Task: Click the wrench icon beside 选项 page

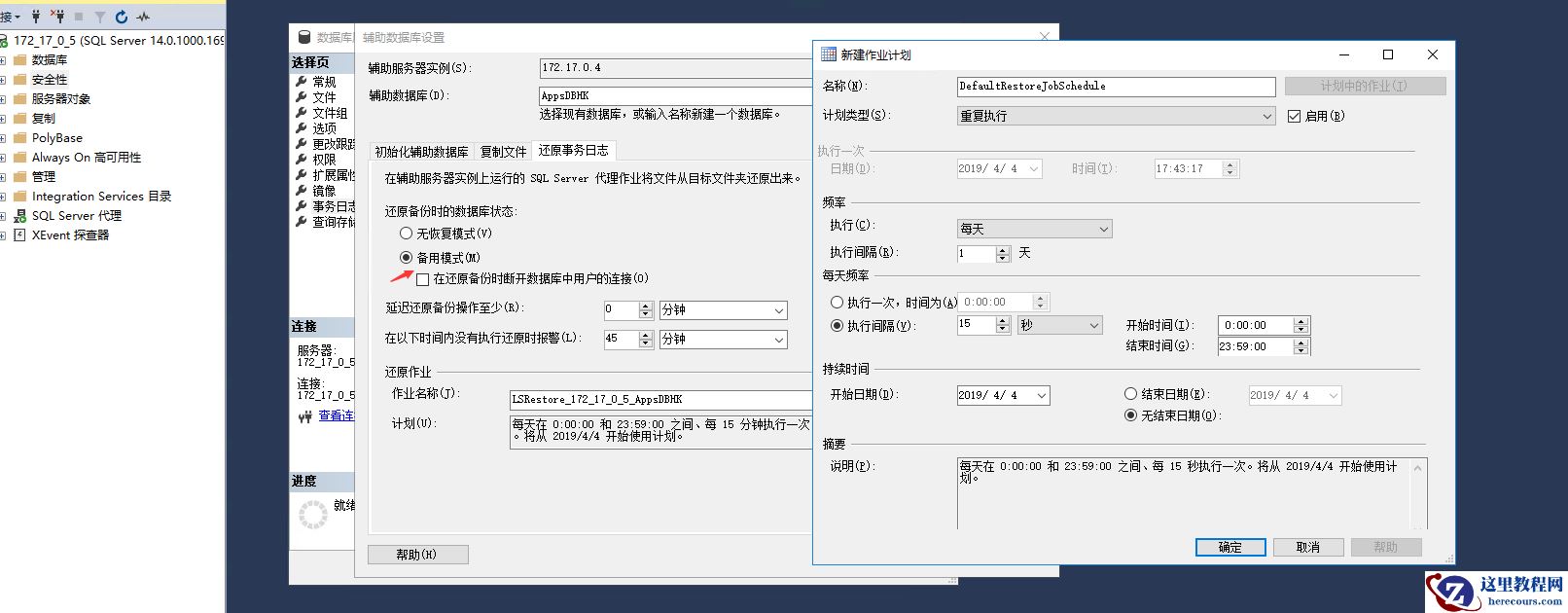Action: point(302,128)
